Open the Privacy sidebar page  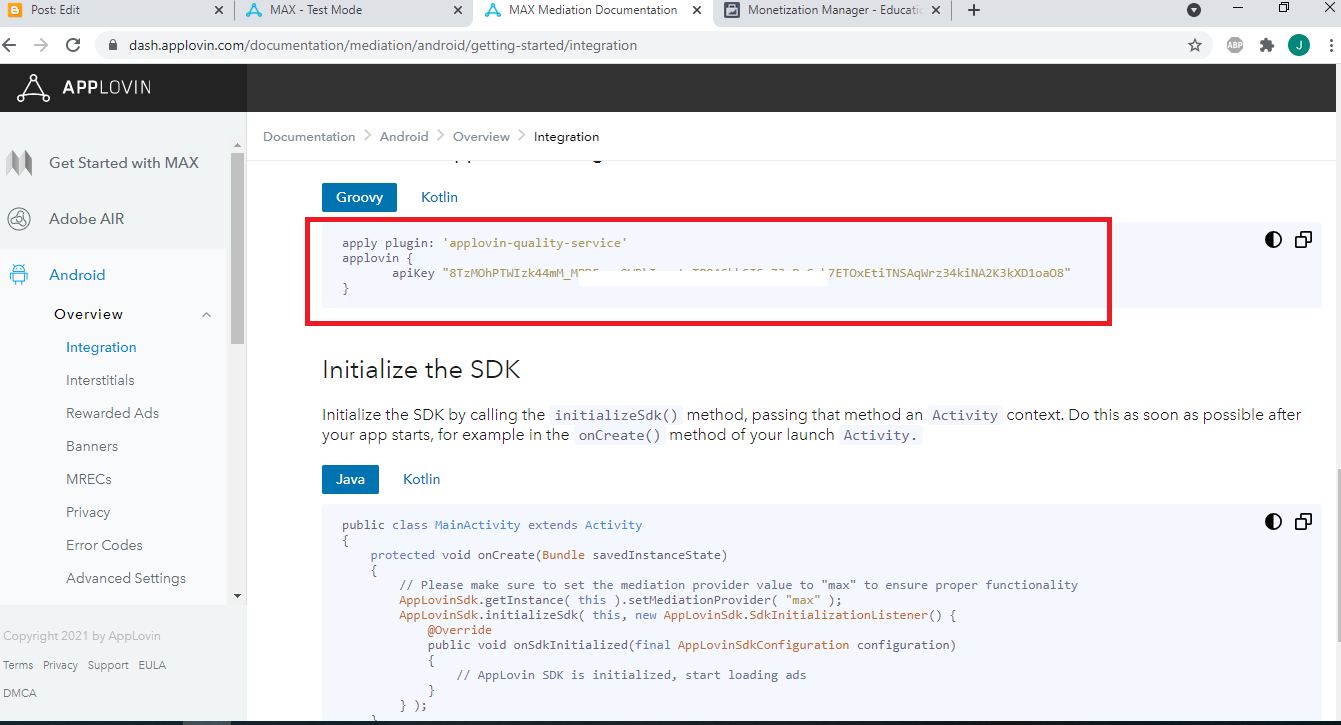pos(88,512)
